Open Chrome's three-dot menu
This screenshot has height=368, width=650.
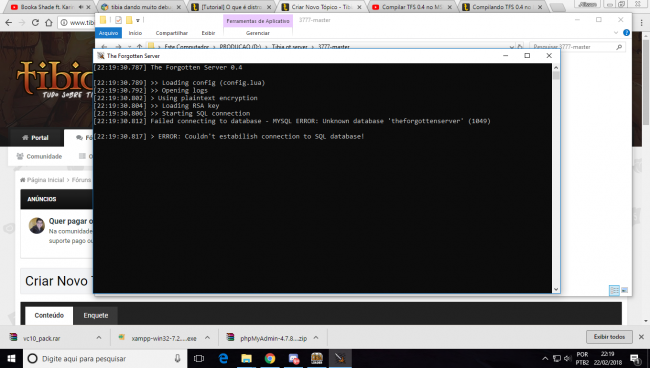[x=641, y=22]
